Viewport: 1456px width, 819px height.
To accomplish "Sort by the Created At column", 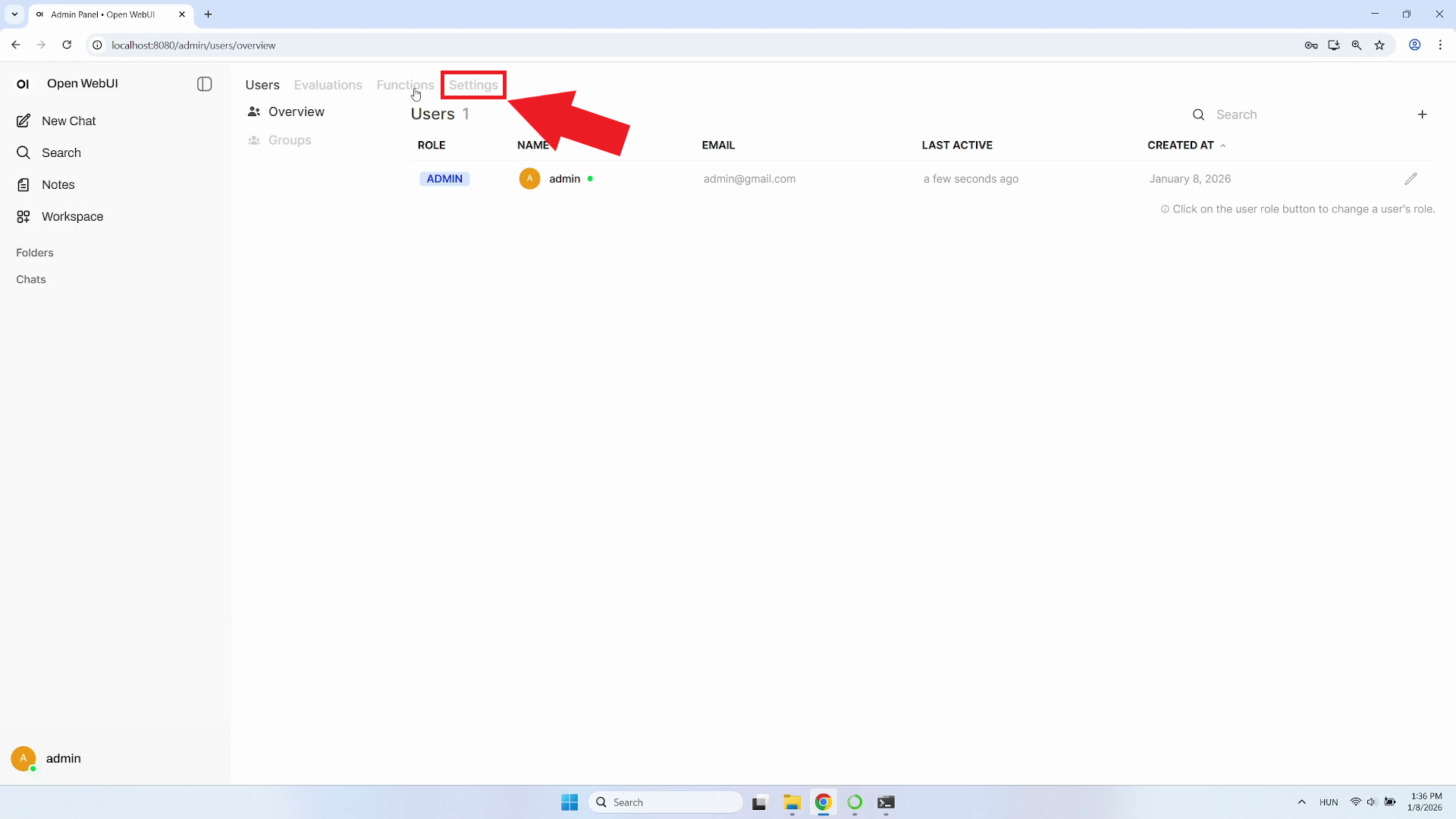I will point(1180,145).
